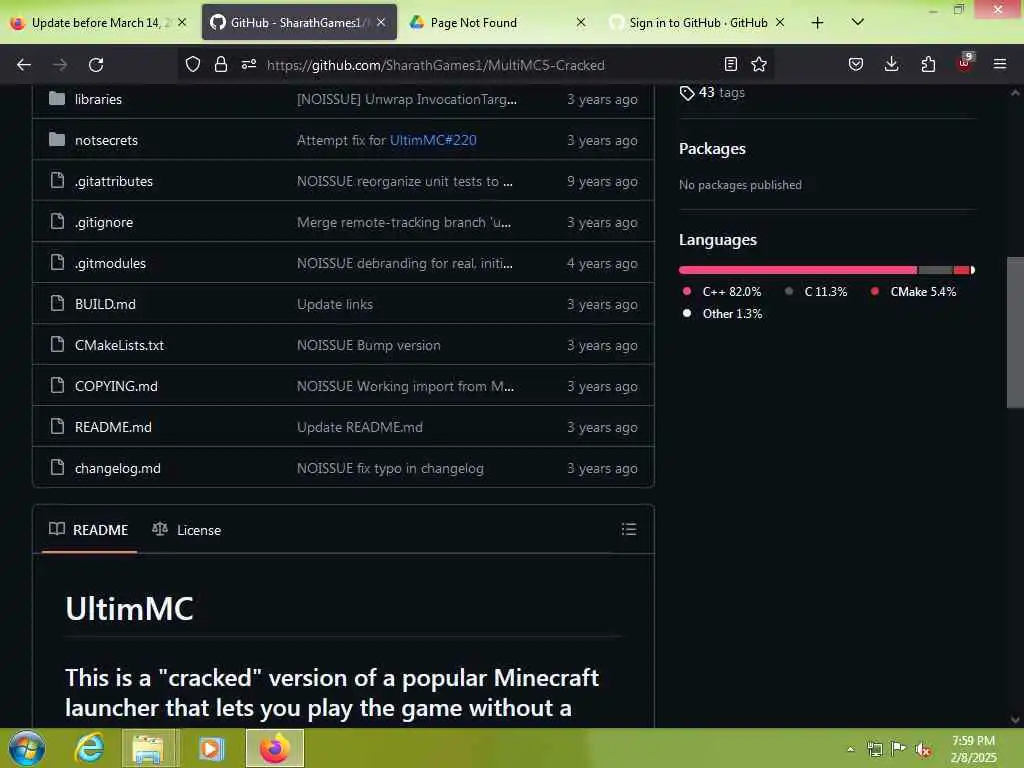Go back using the browser back arrow
Viewport: 1024px width, 768px height.
tap(24, 65)
